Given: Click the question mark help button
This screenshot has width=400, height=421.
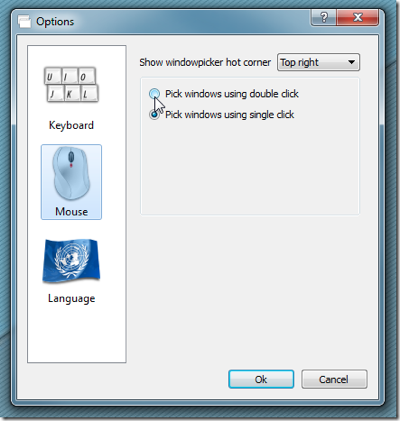Looking at the screenshot, I should [324, 17].
